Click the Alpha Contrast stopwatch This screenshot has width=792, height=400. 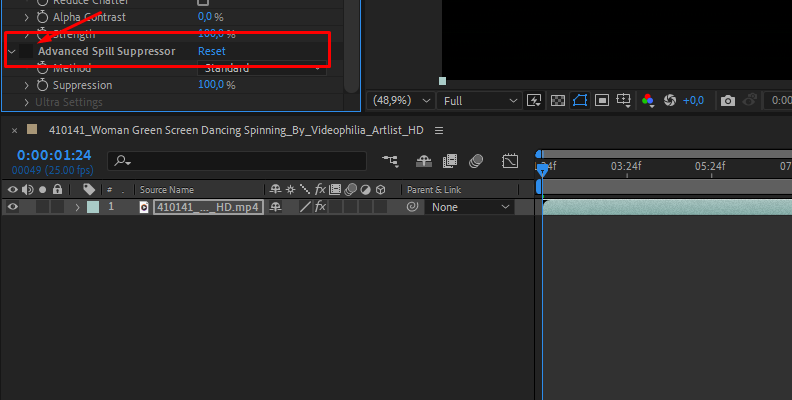tap(42, 17)
